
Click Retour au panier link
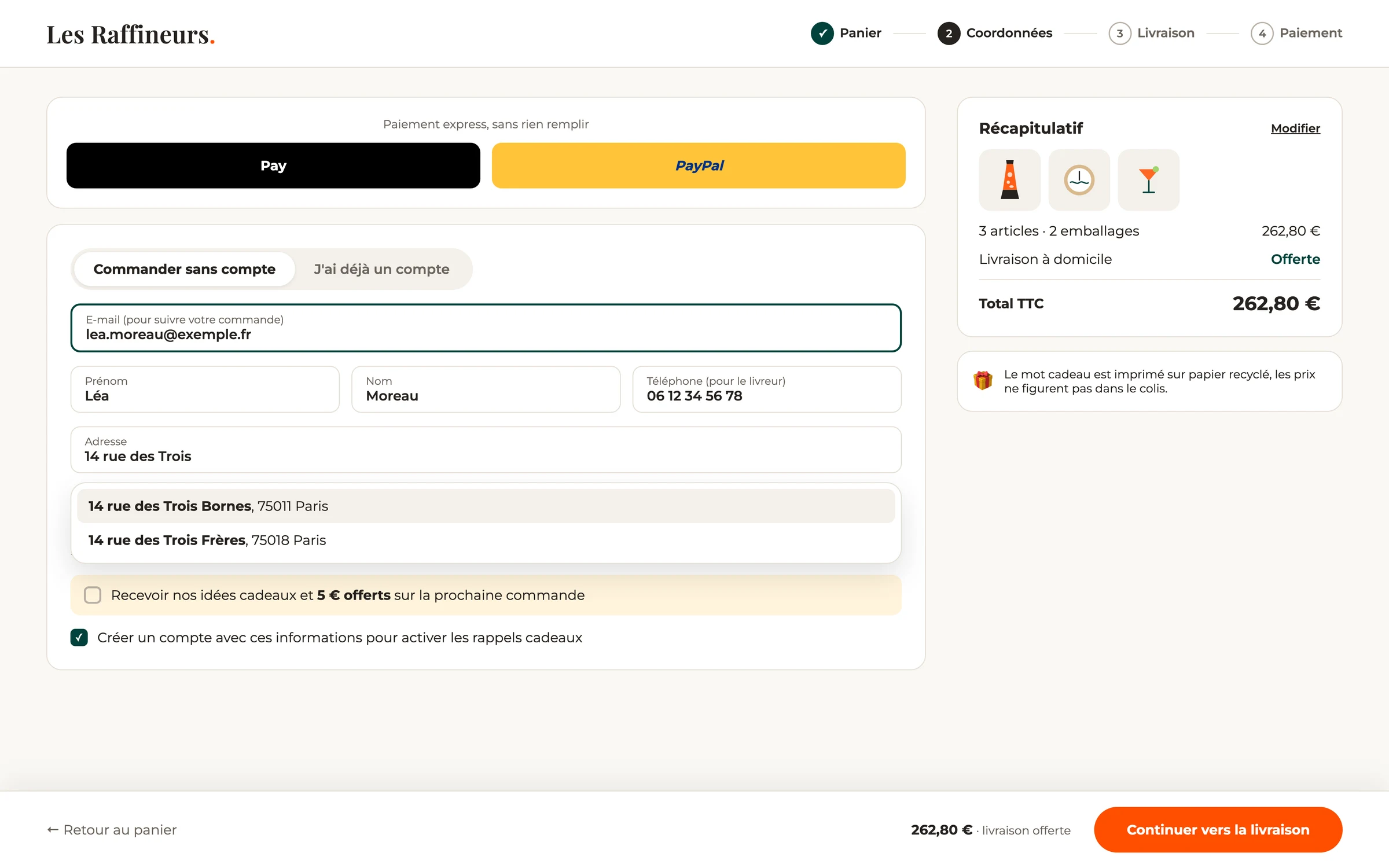click(x=112, y=830)
